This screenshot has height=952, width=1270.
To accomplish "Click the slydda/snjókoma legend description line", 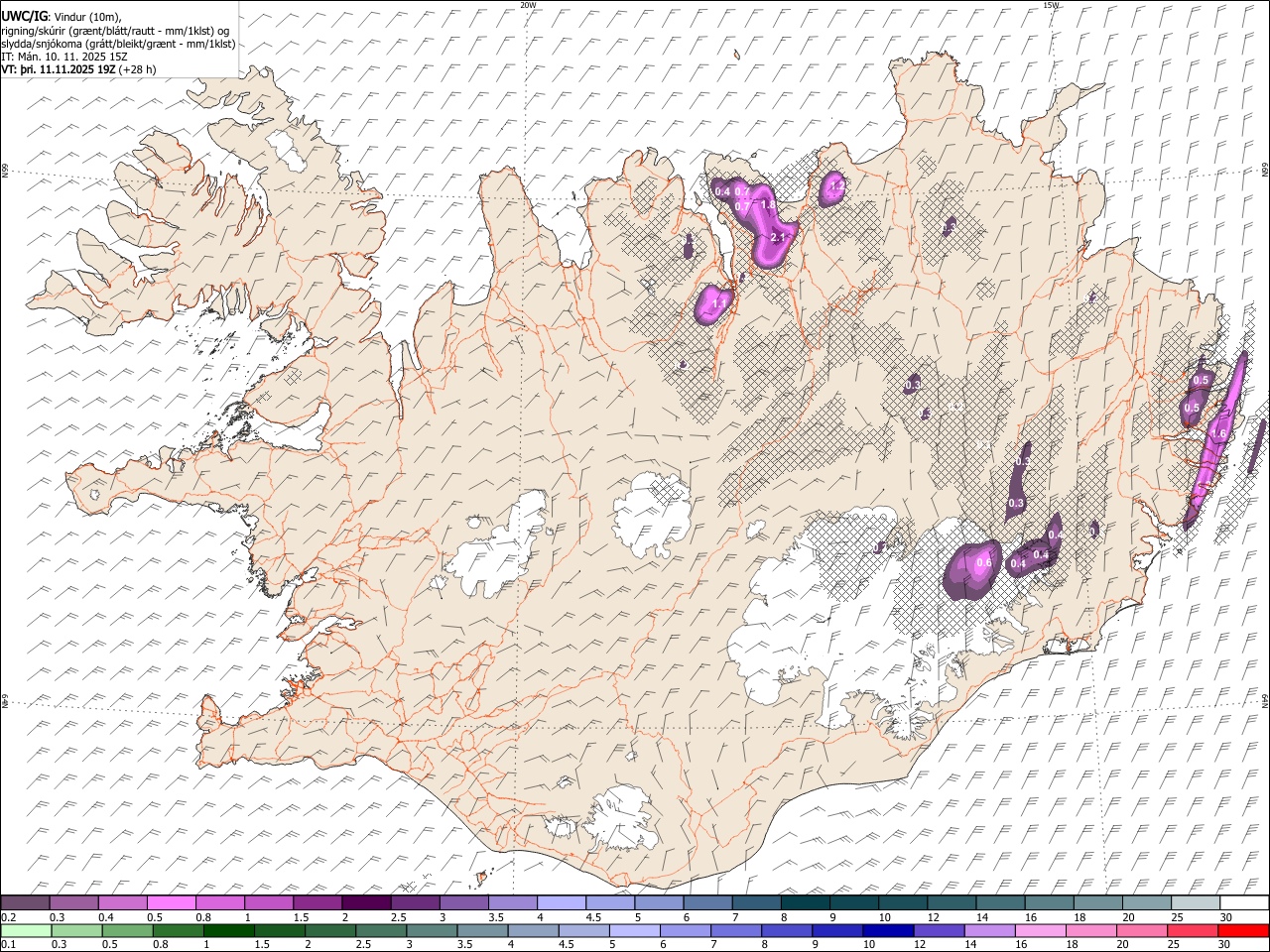I will (x=118, y=44).
